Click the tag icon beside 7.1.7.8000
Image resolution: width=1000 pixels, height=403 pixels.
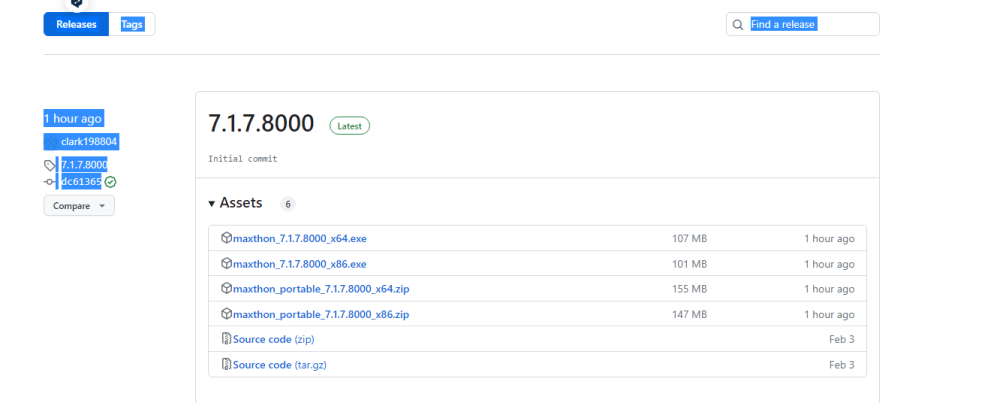point(50,165)
